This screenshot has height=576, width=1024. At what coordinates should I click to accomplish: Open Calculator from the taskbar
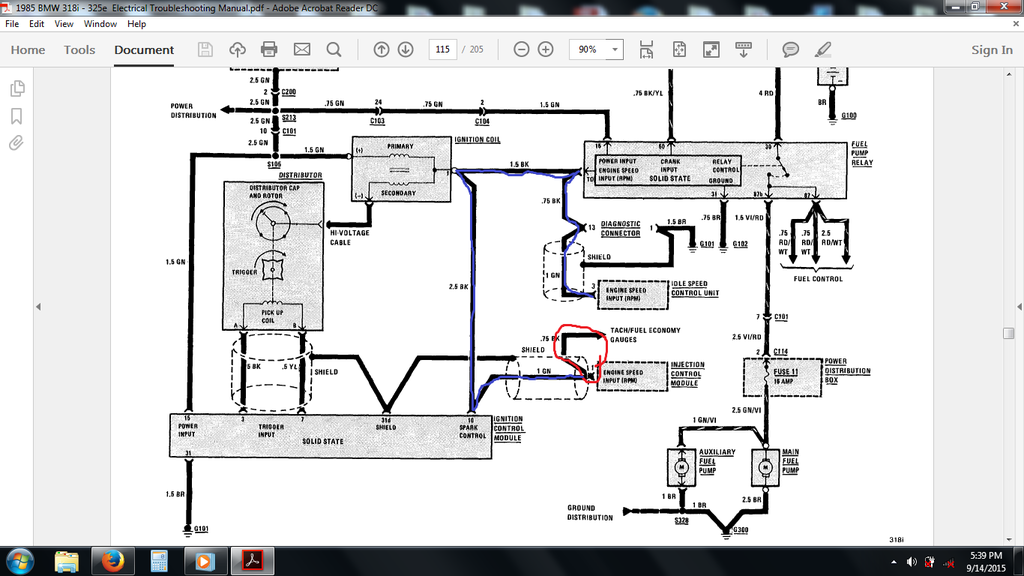point(159,561)
